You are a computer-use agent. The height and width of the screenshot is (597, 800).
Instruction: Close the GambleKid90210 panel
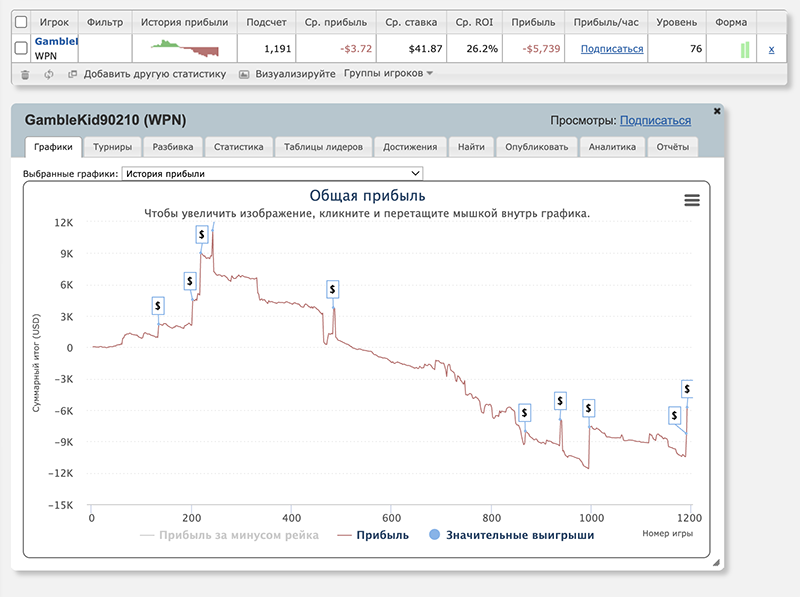(716, 110)
